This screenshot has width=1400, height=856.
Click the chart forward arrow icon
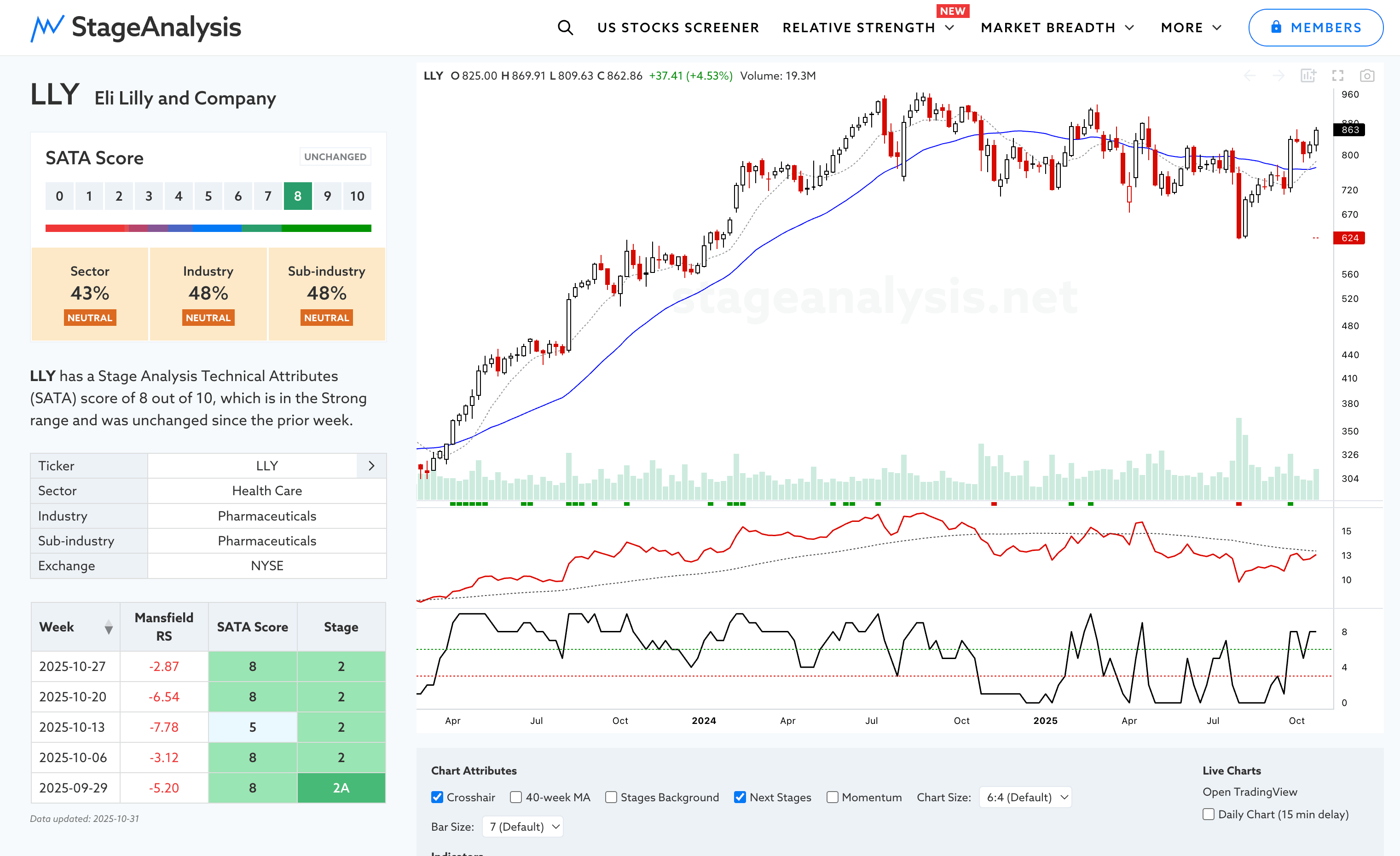coord(1279,75)
